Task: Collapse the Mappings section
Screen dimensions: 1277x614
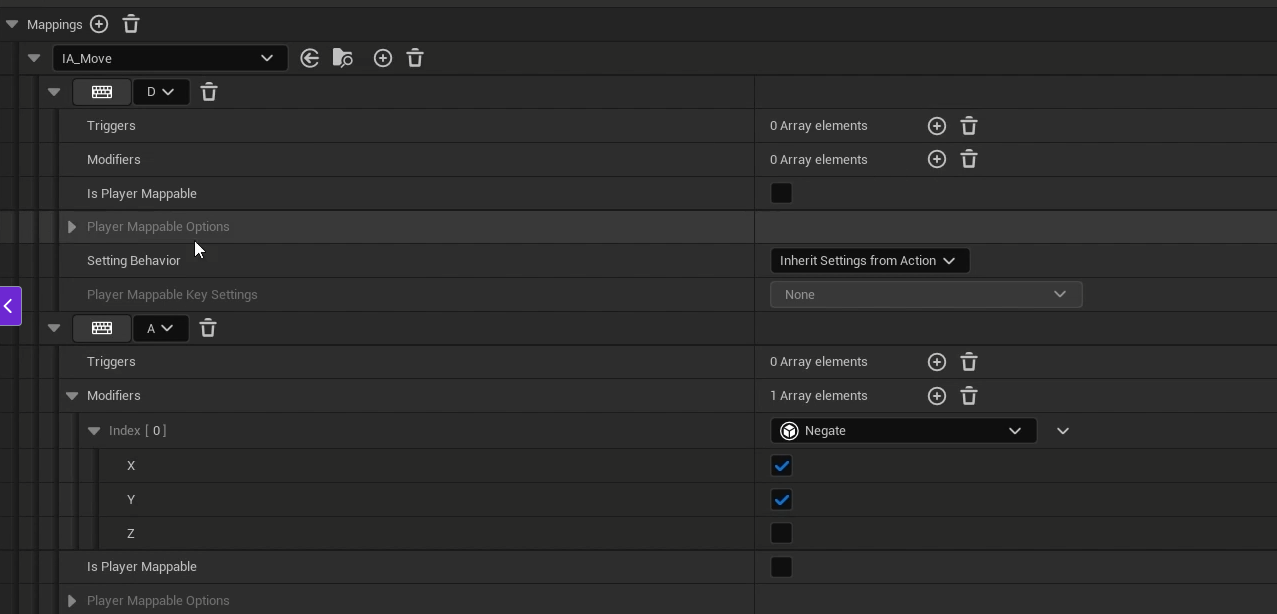Action: [x=12, y=24]
